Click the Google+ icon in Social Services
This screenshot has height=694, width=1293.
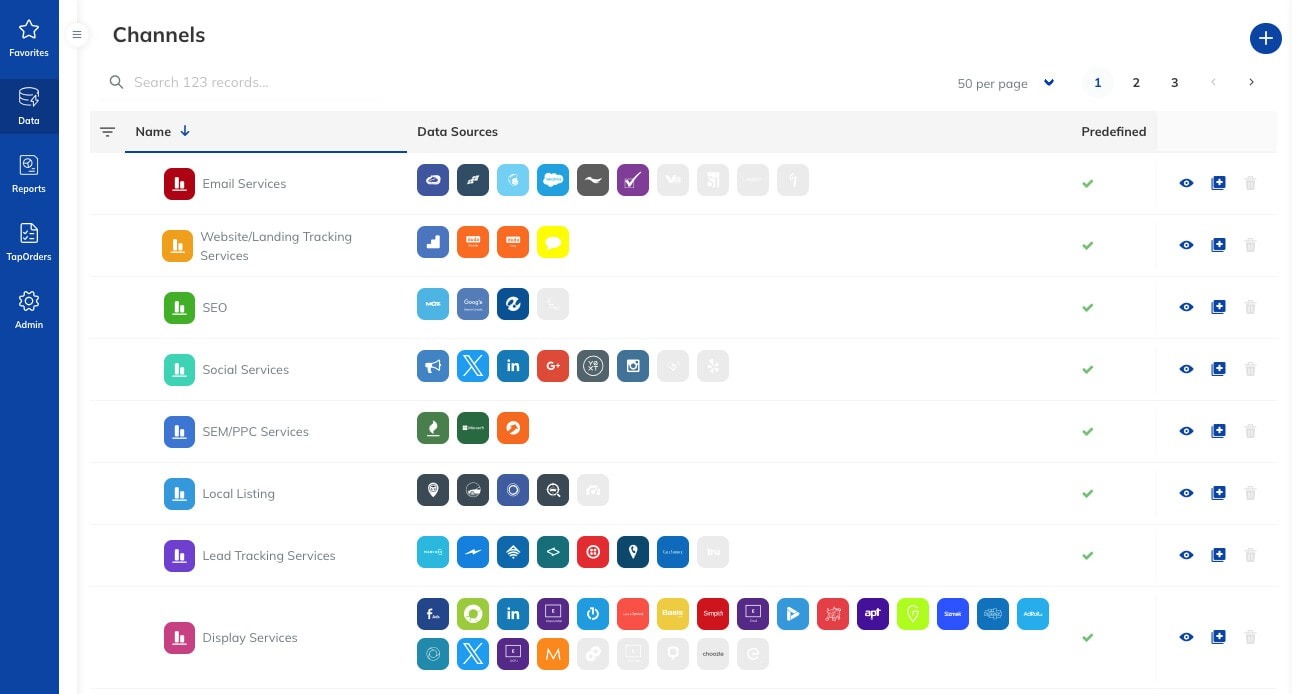553,366
